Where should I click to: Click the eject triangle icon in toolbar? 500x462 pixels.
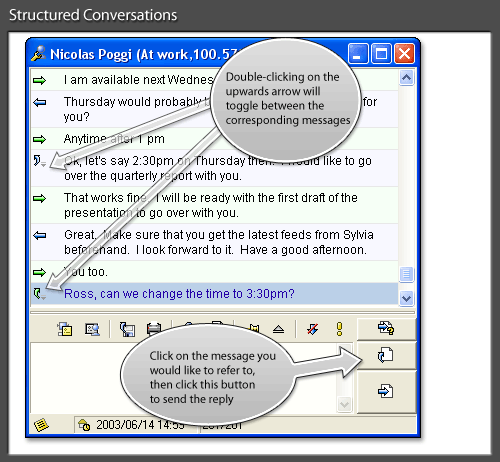278,329
